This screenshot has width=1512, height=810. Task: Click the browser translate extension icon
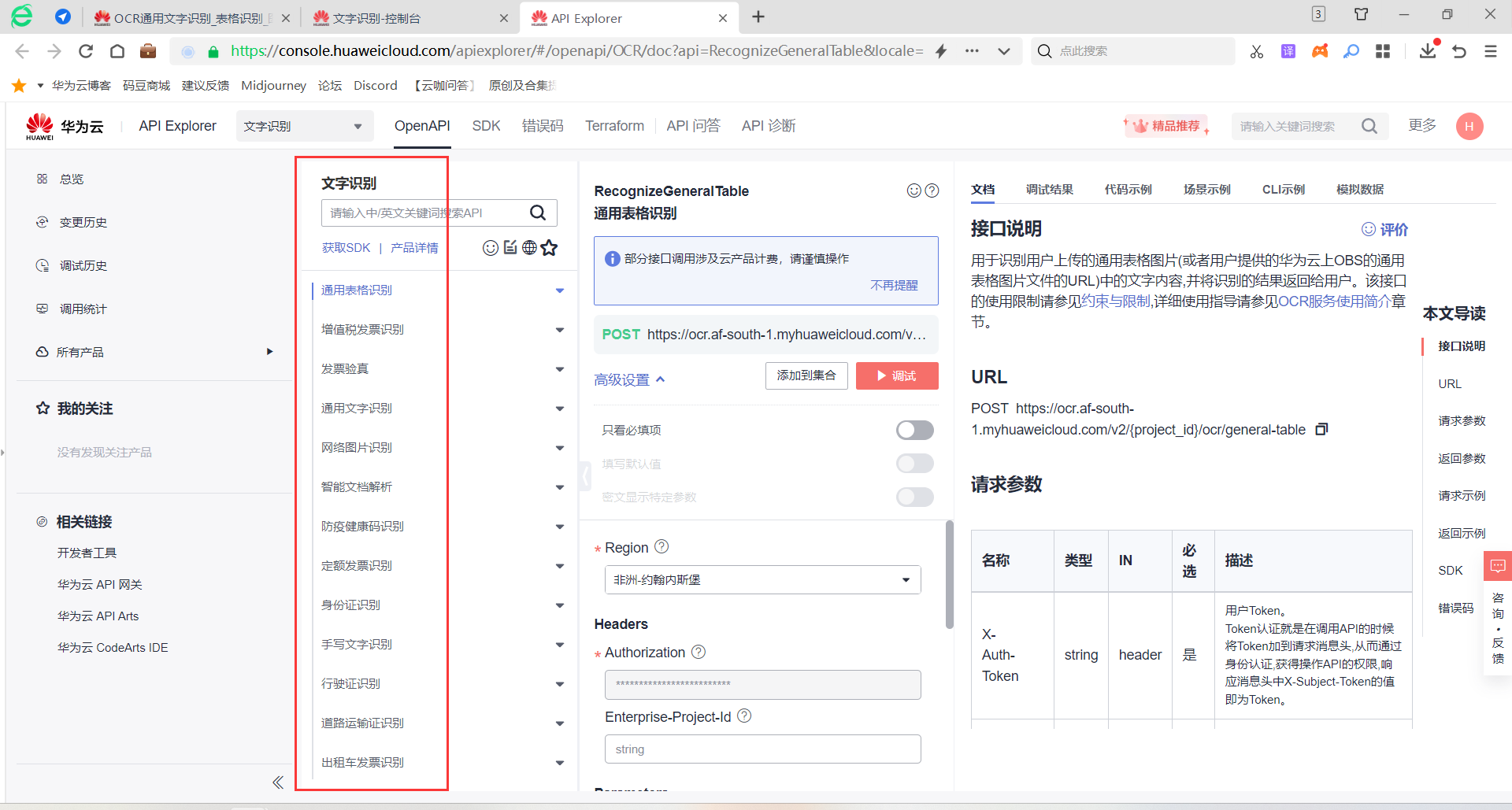point(1288,51)
